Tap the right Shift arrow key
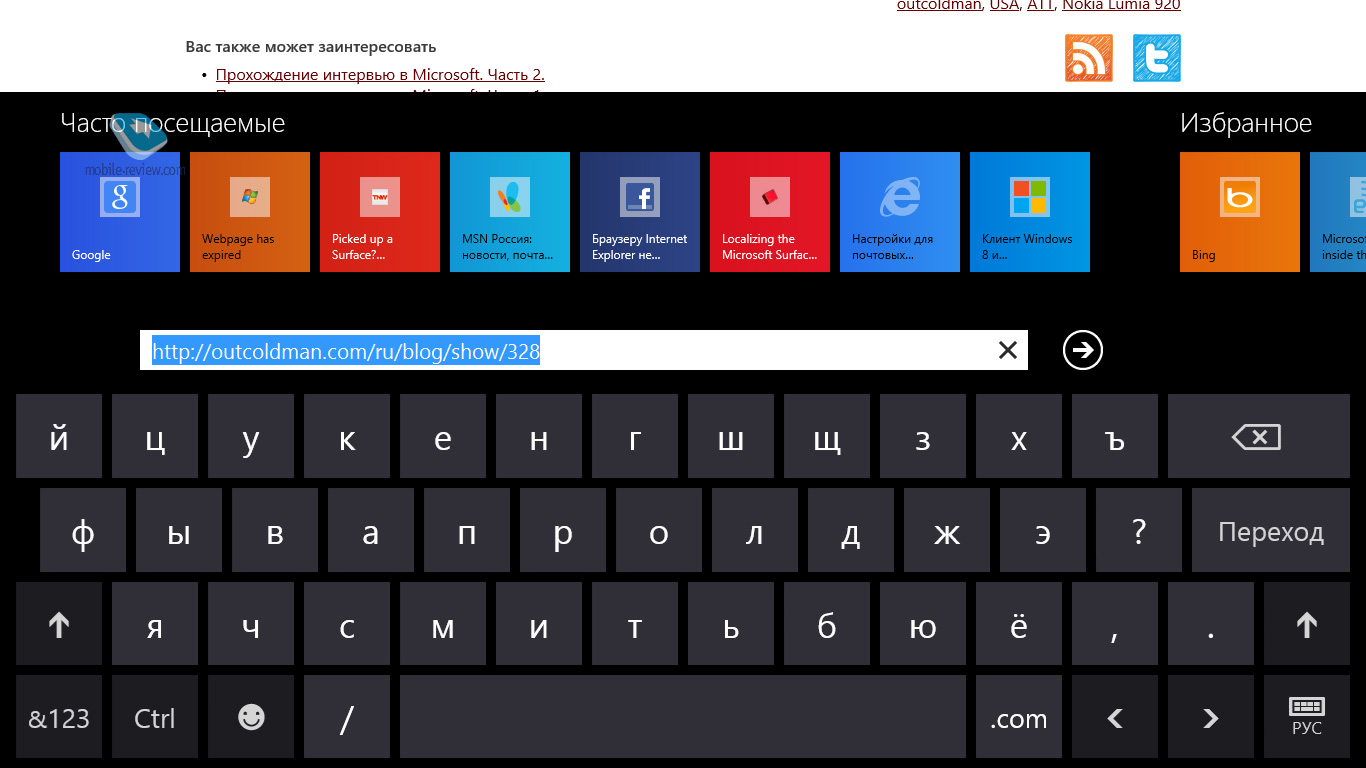Image resolution: width=1366 pixels, height=768 pixels. coord(1307,624)
